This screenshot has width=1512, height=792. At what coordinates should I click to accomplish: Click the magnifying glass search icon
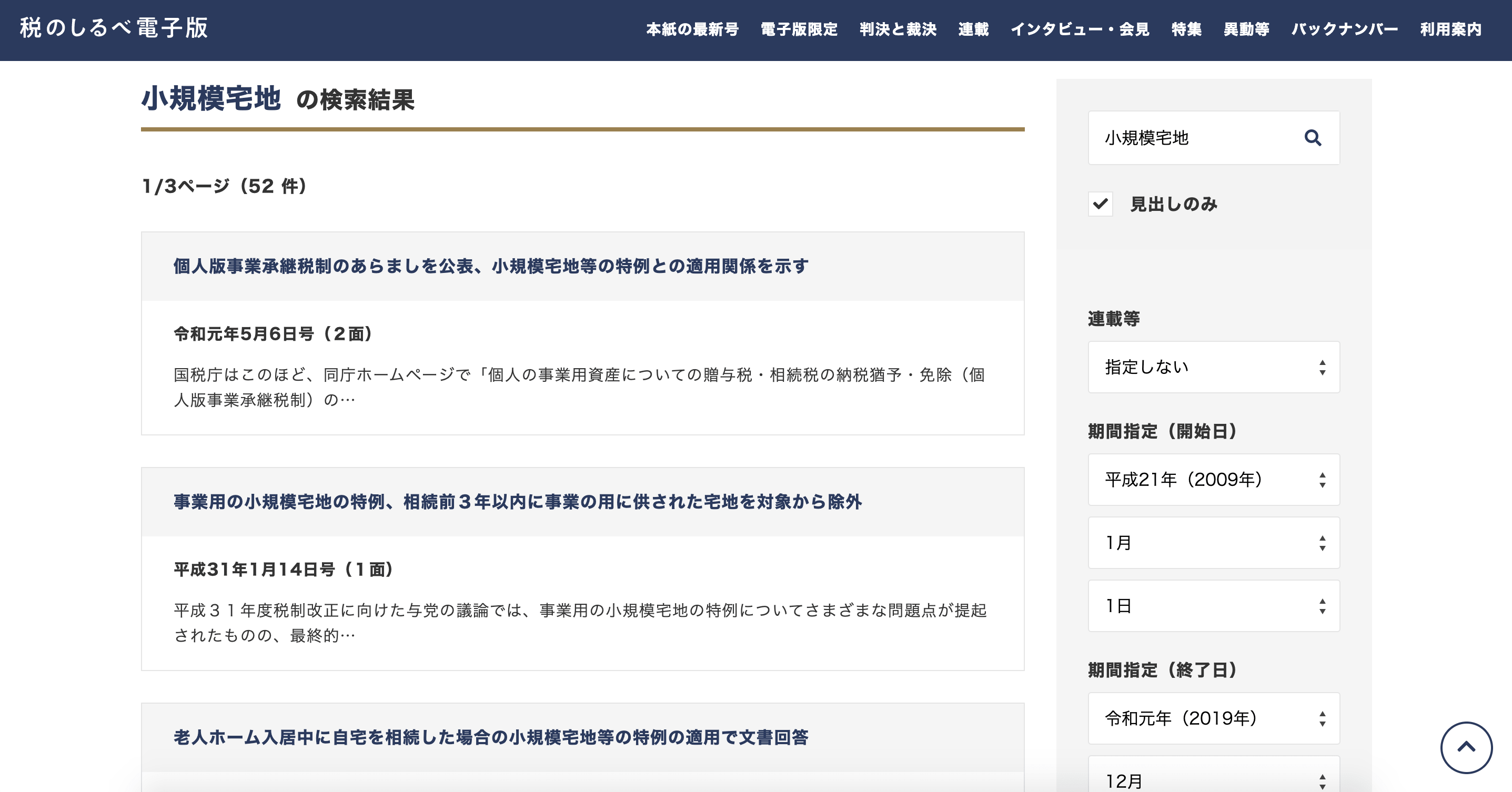1313,138
